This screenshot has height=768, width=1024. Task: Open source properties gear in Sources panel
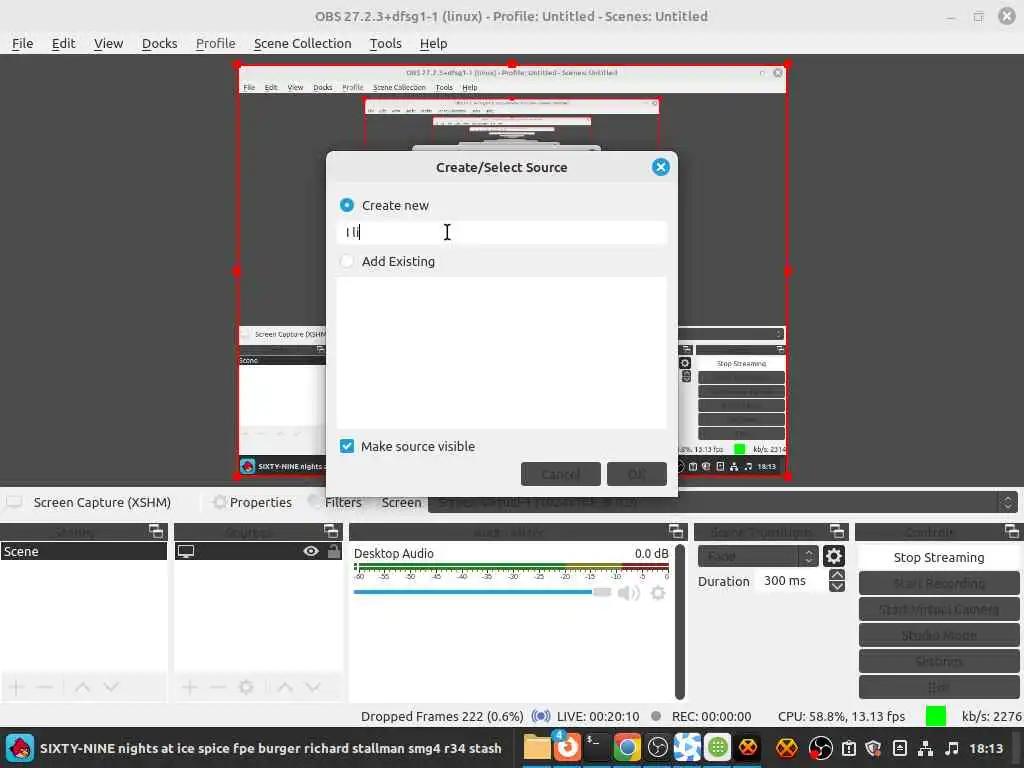(x=246, y=687)
